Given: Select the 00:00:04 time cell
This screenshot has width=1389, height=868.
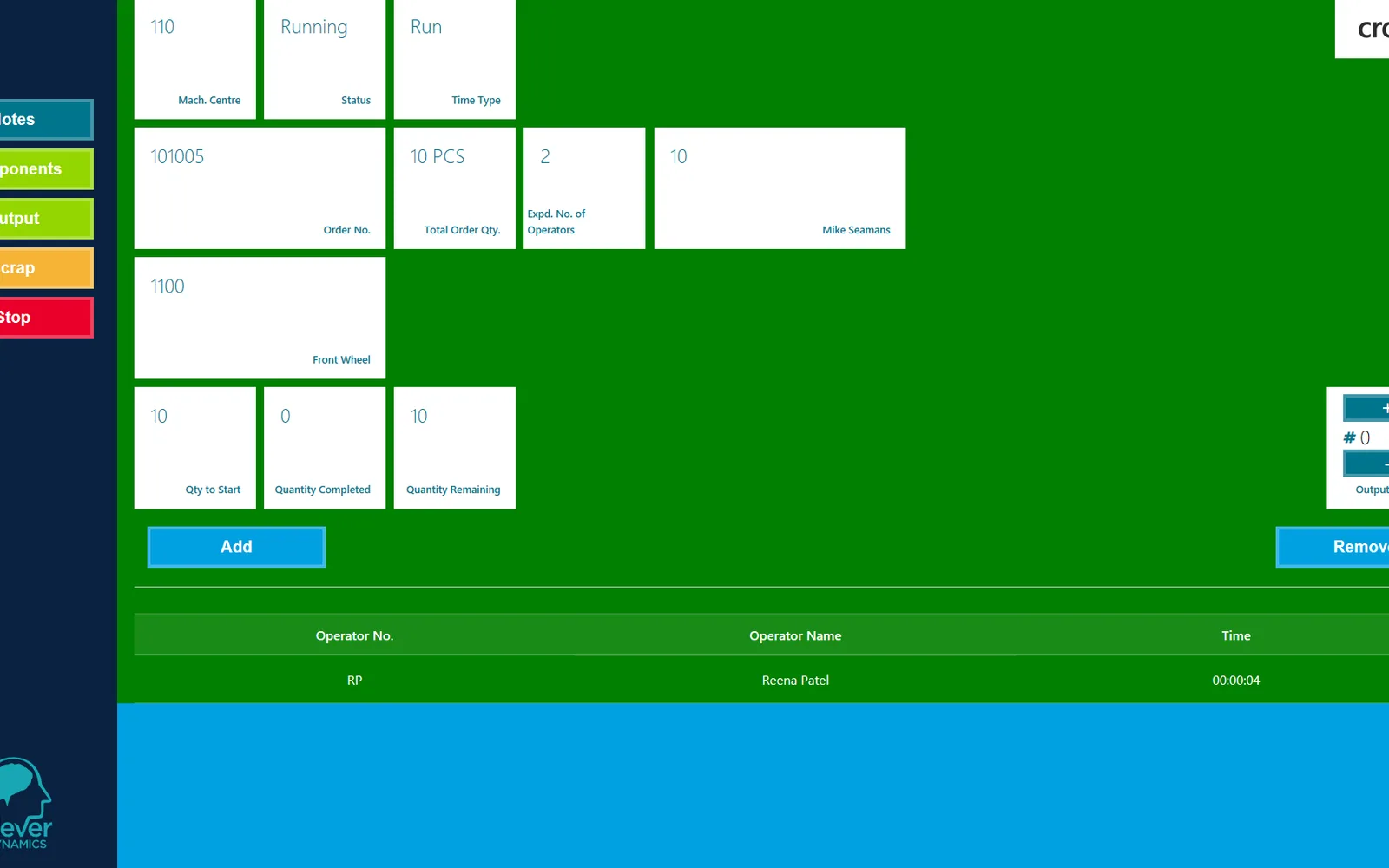Looking at the screenshot, I should (x=1236, y=681).
